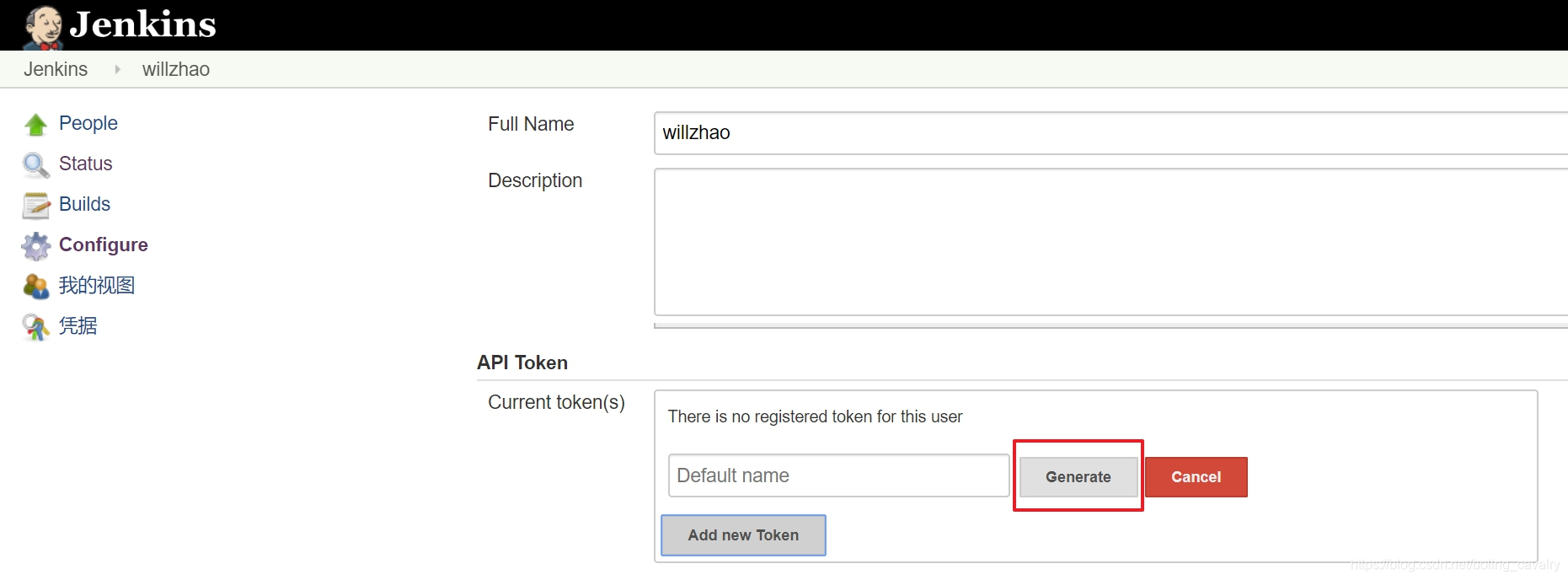Click the green arrow People icon
Image resolution: width=1568 pixels, height=580 pixels.
35,125
